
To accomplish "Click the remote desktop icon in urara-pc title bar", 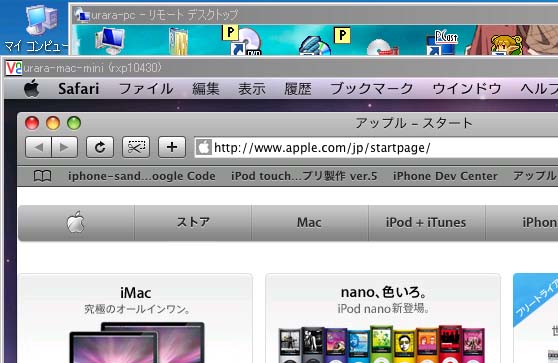I will [83, 15].
